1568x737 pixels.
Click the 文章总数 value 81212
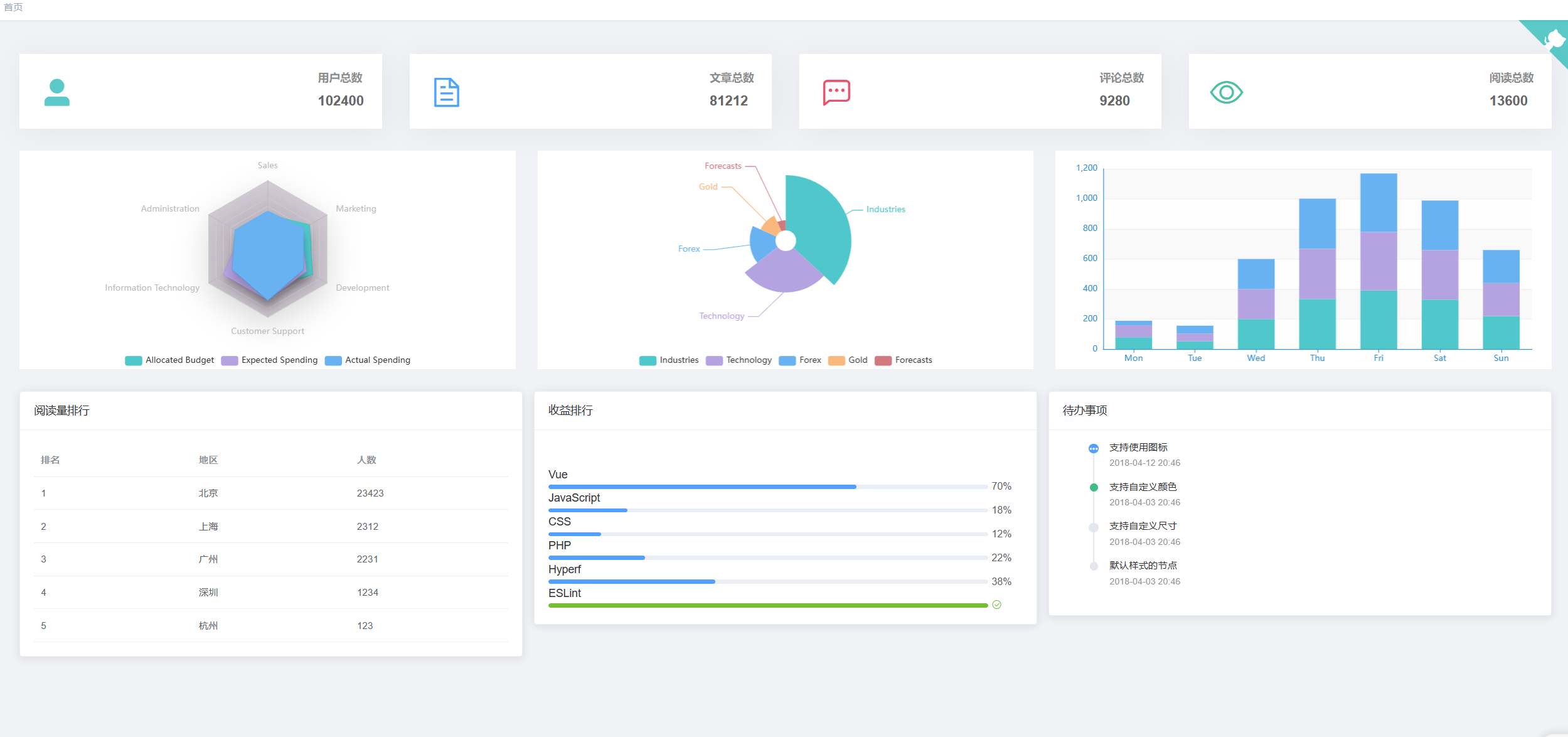click(728, 100)
